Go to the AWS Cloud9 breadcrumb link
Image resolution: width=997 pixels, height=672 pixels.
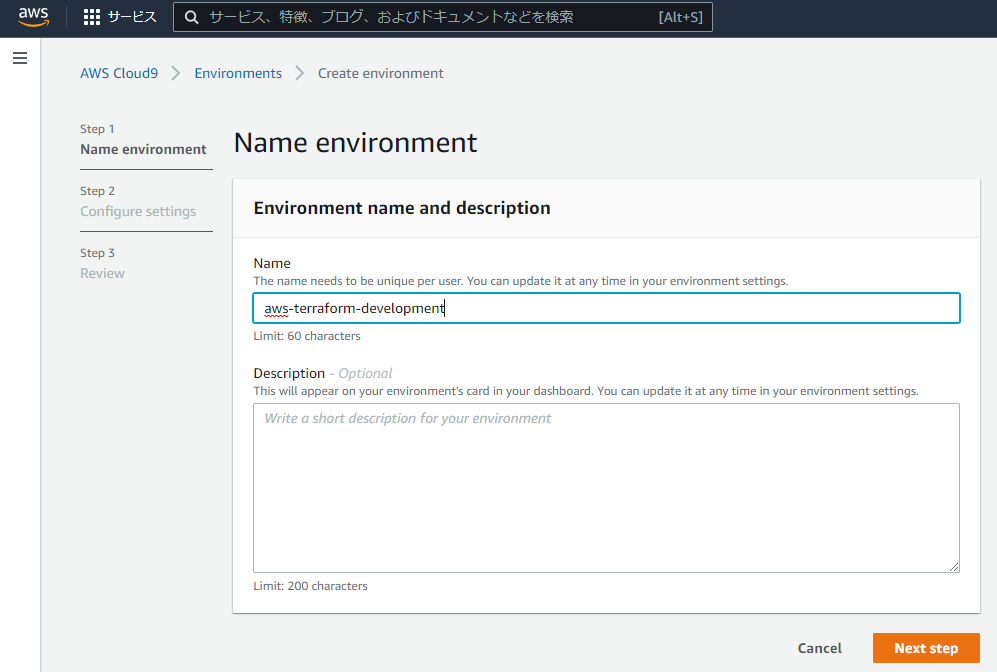tap(119, 73)
